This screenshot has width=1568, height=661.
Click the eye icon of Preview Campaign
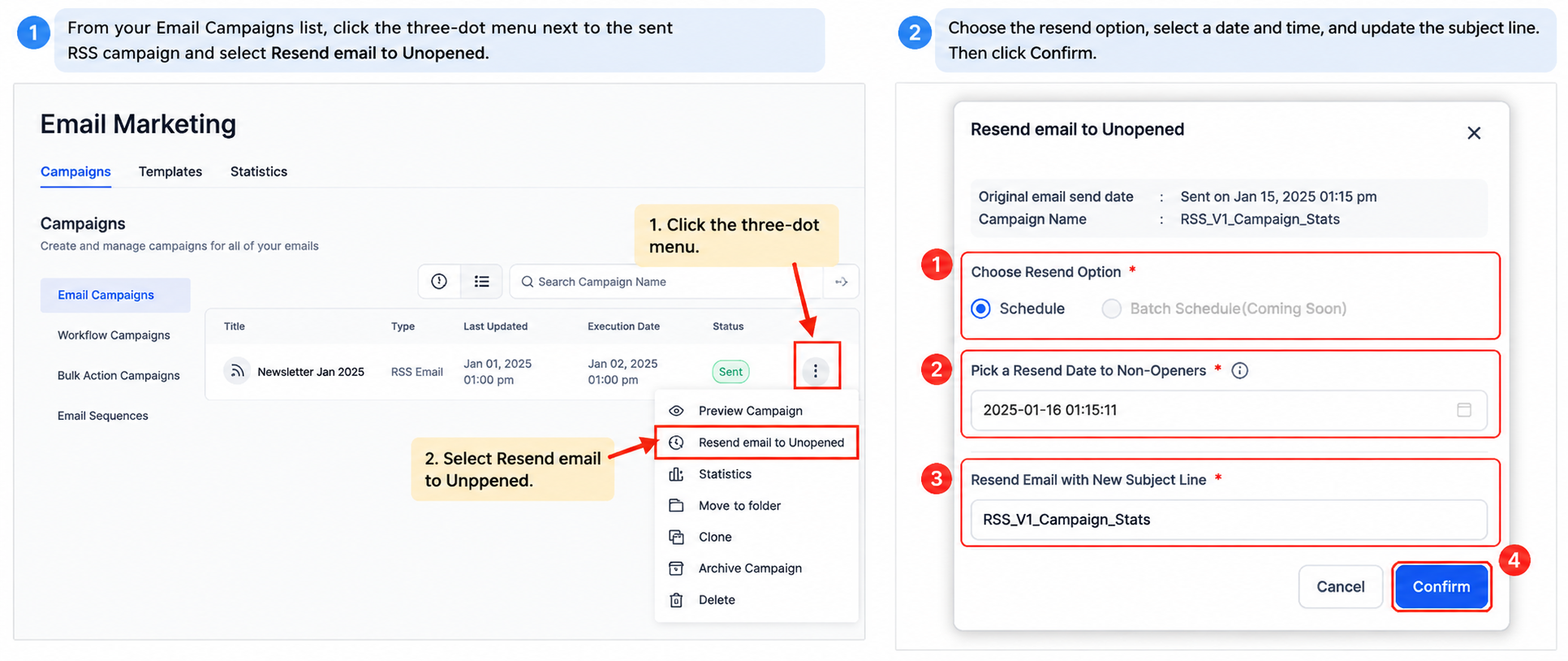(x=676, y=411)
